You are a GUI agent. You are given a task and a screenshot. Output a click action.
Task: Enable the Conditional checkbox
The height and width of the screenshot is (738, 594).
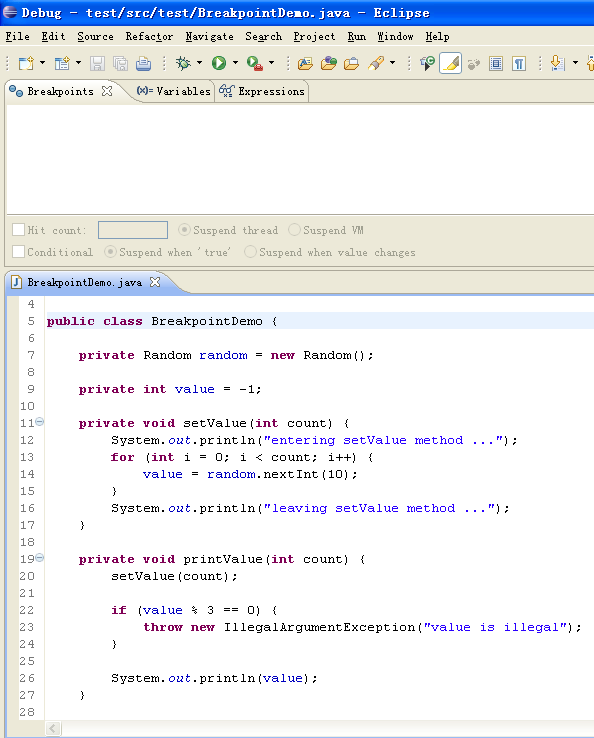click(x=18, y=251)
